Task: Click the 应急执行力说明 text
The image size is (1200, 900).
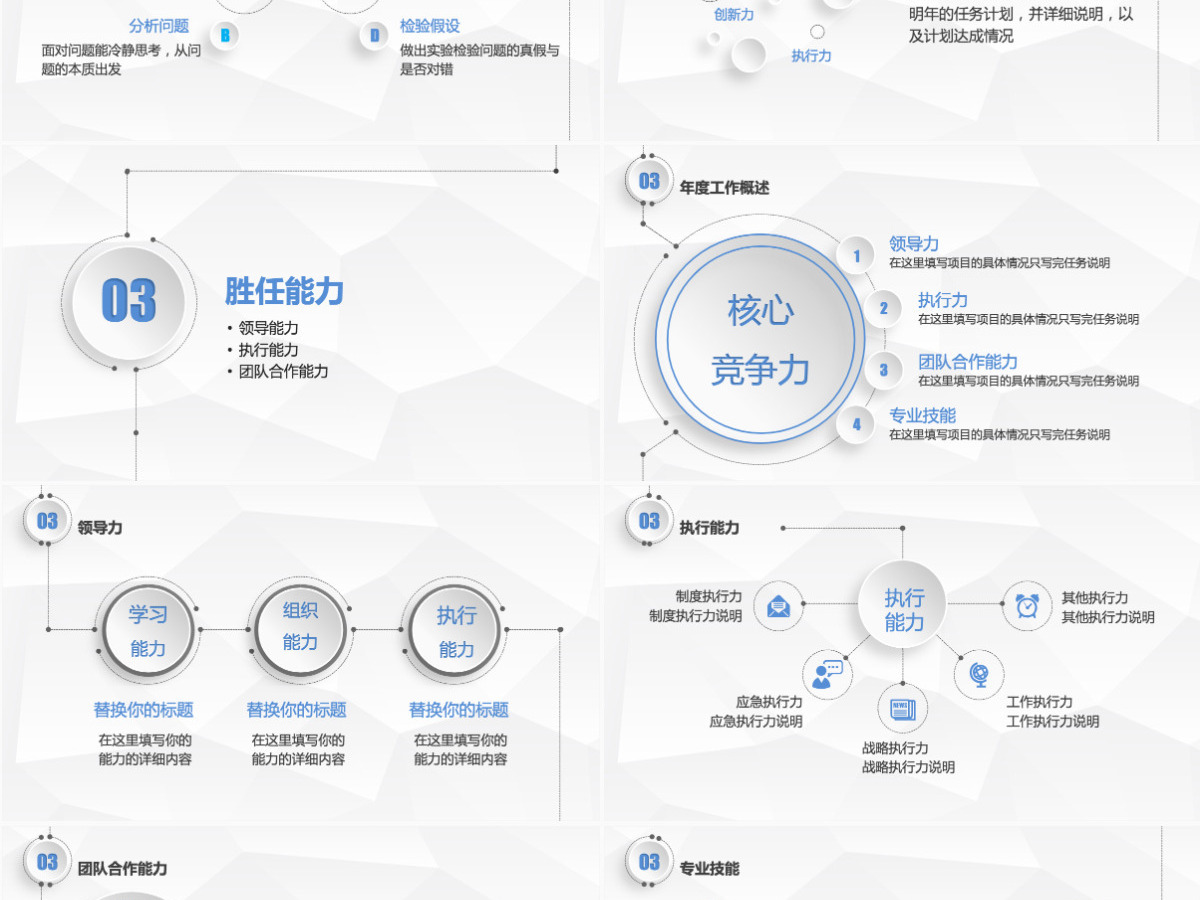Action: click(755, 721)
